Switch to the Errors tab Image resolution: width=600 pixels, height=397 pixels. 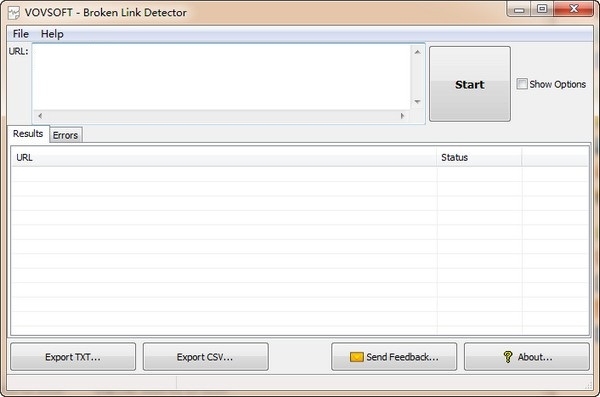[x=65, y=135]
